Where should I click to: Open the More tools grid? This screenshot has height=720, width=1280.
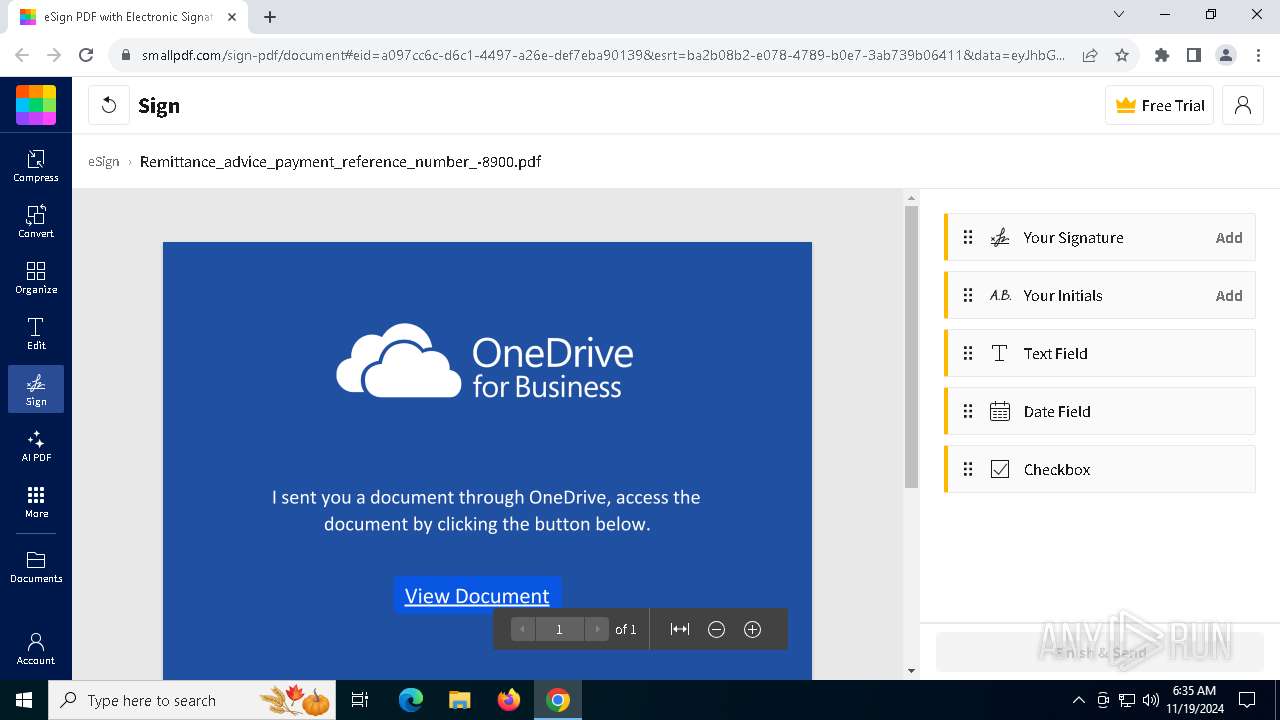click(x=36, y=501)
